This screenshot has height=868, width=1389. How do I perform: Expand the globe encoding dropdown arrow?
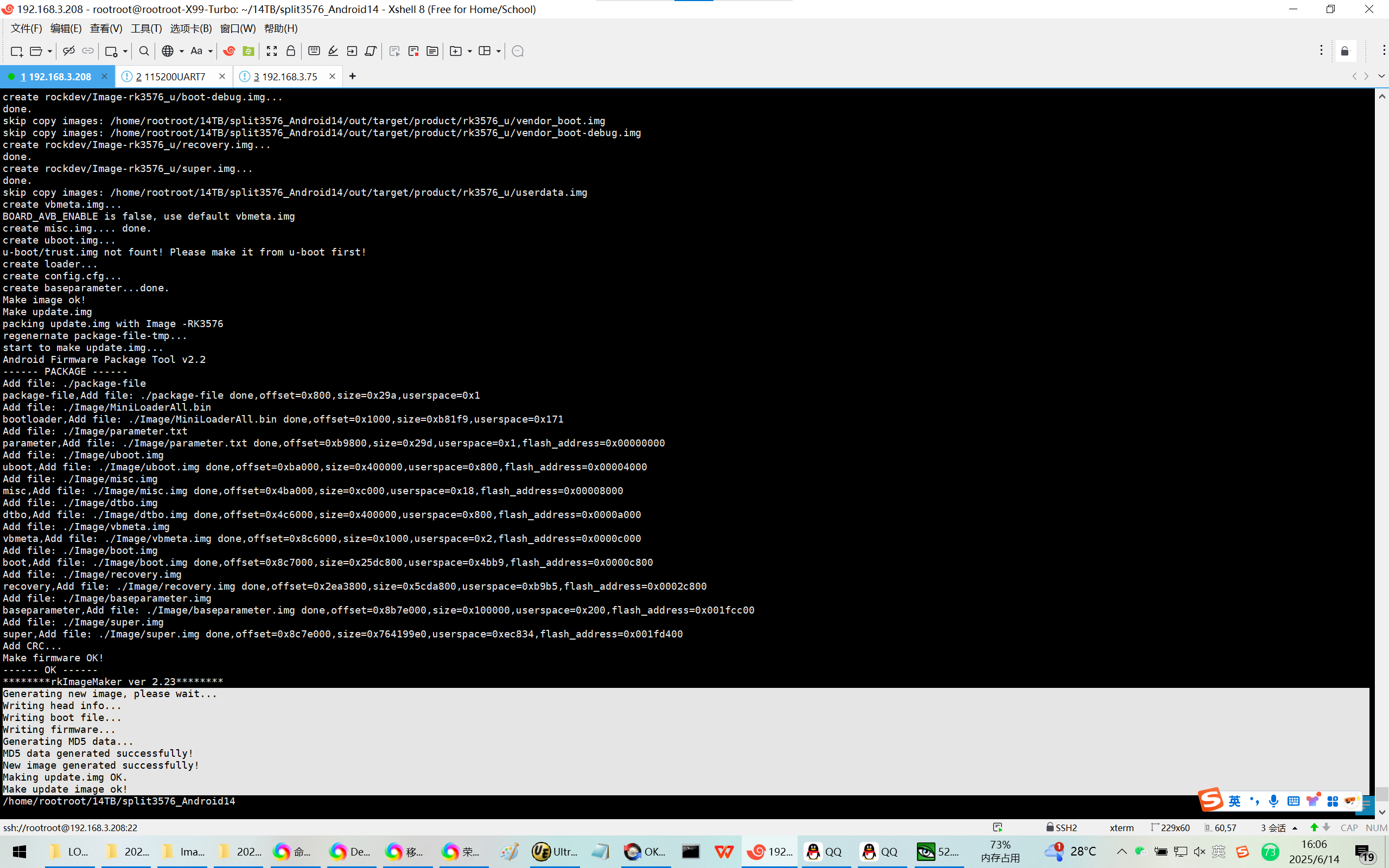181,52
